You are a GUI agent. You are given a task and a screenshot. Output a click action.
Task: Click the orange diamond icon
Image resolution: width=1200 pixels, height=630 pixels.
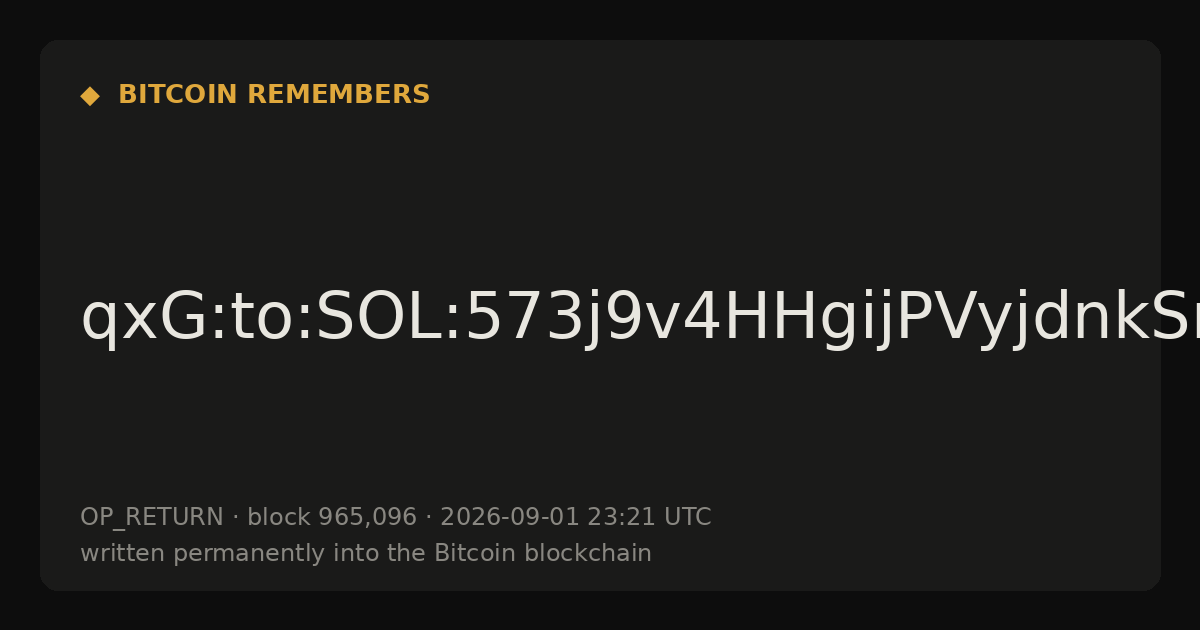tap(90, 96)
